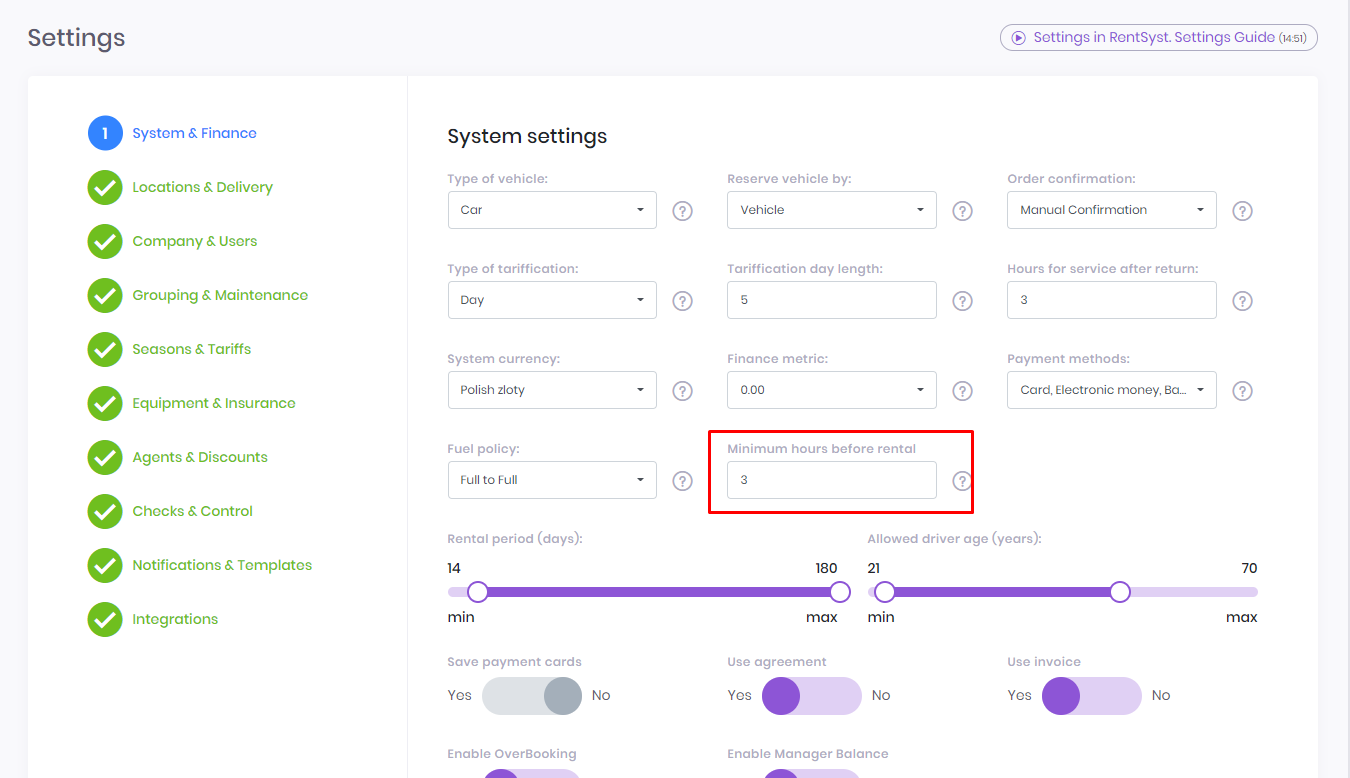
Task: Go to Integrations settings
Action: (x=175, y=619)
